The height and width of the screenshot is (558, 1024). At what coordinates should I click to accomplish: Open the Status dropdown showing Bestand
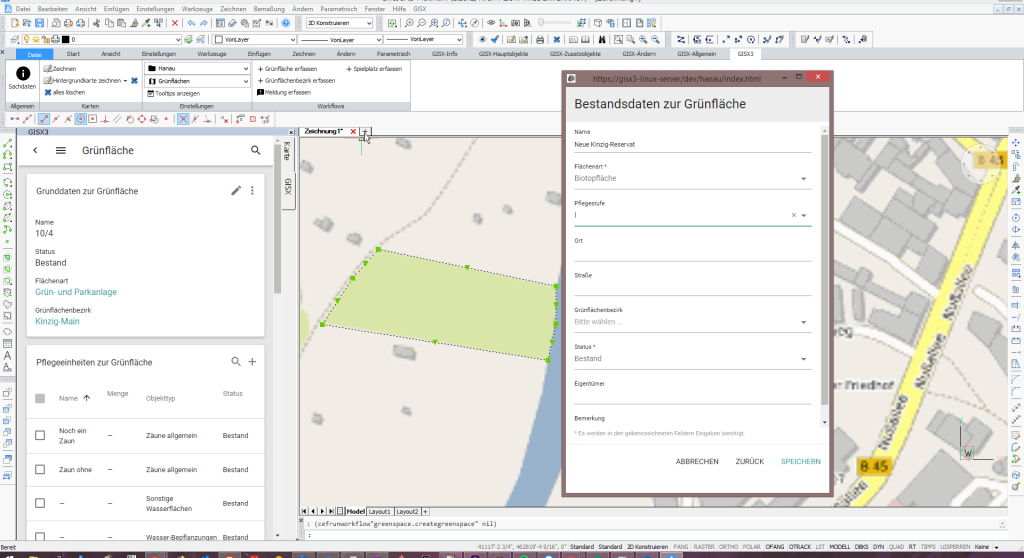[x=692, y=359]
